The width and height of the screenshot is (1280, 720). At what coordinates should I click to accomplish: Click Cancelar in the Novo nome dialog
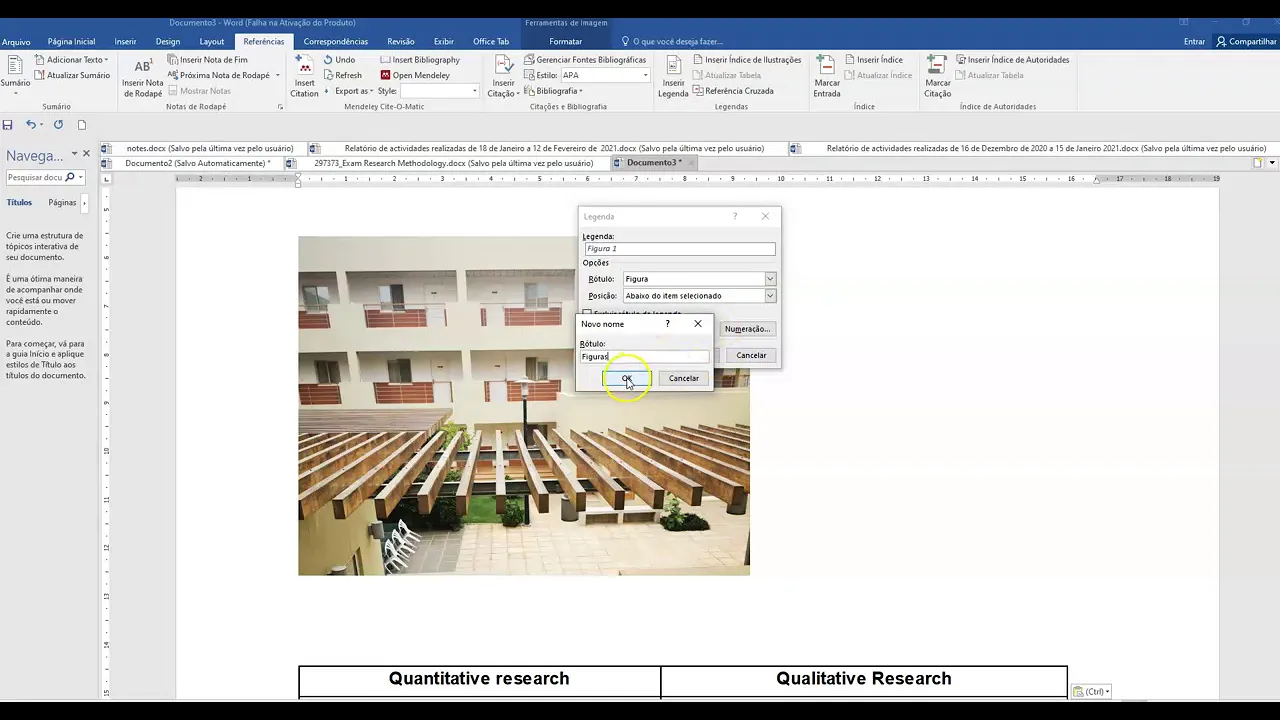tap(684, 378)
